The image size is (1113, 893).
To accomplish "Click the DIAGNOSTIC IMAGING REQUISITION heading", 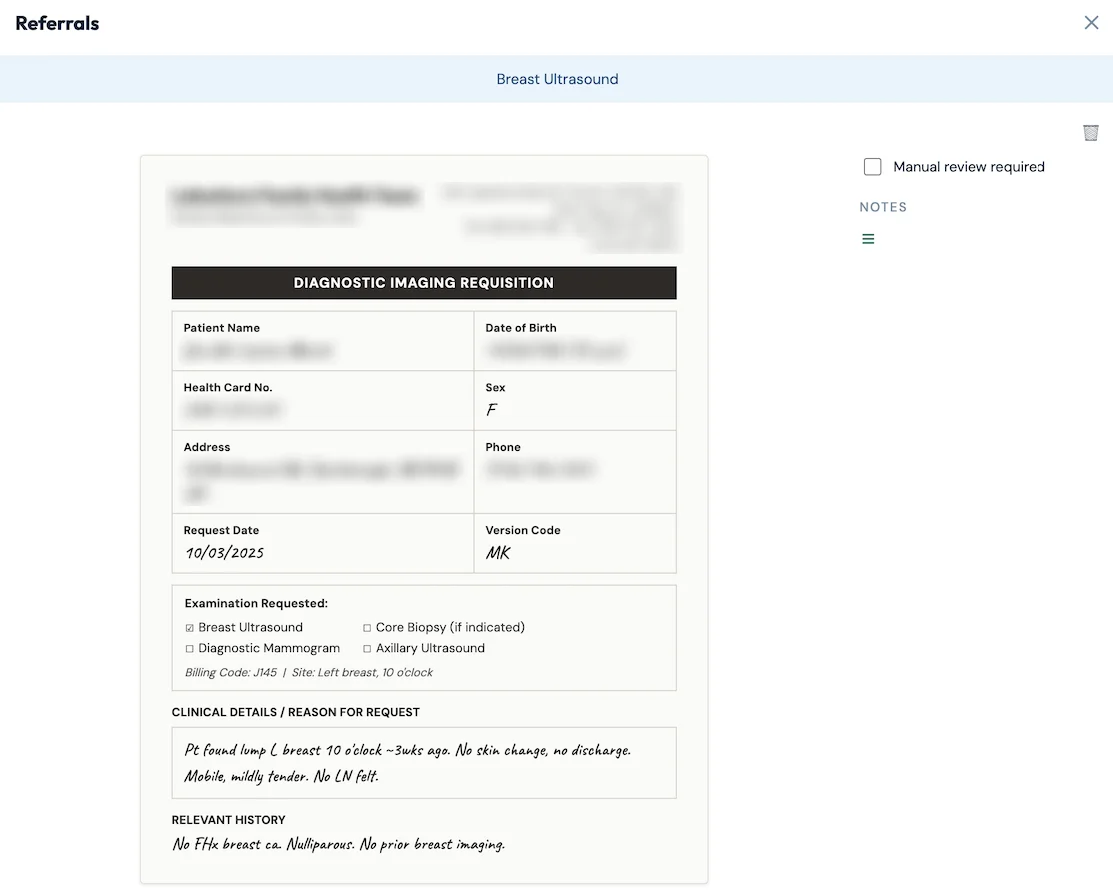I will click(424, 283).
